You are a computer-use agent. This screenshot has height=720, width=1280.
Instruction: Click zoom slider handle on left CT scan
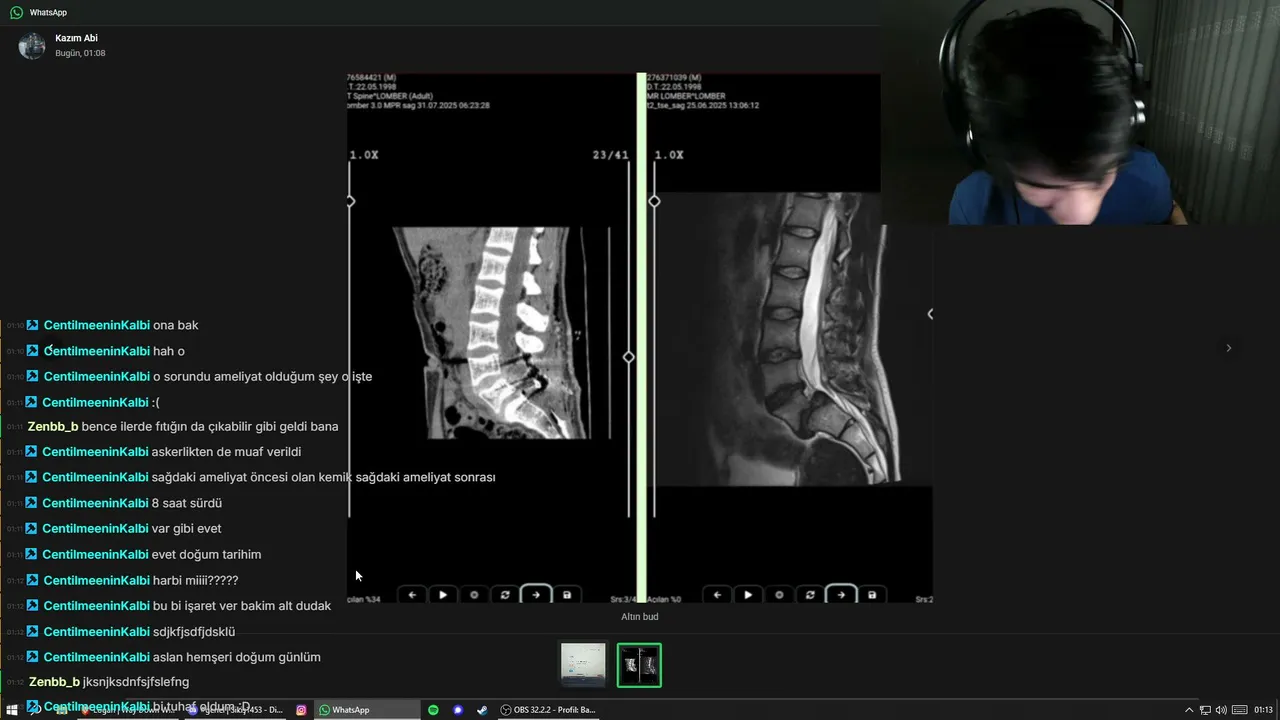[350, 201]
